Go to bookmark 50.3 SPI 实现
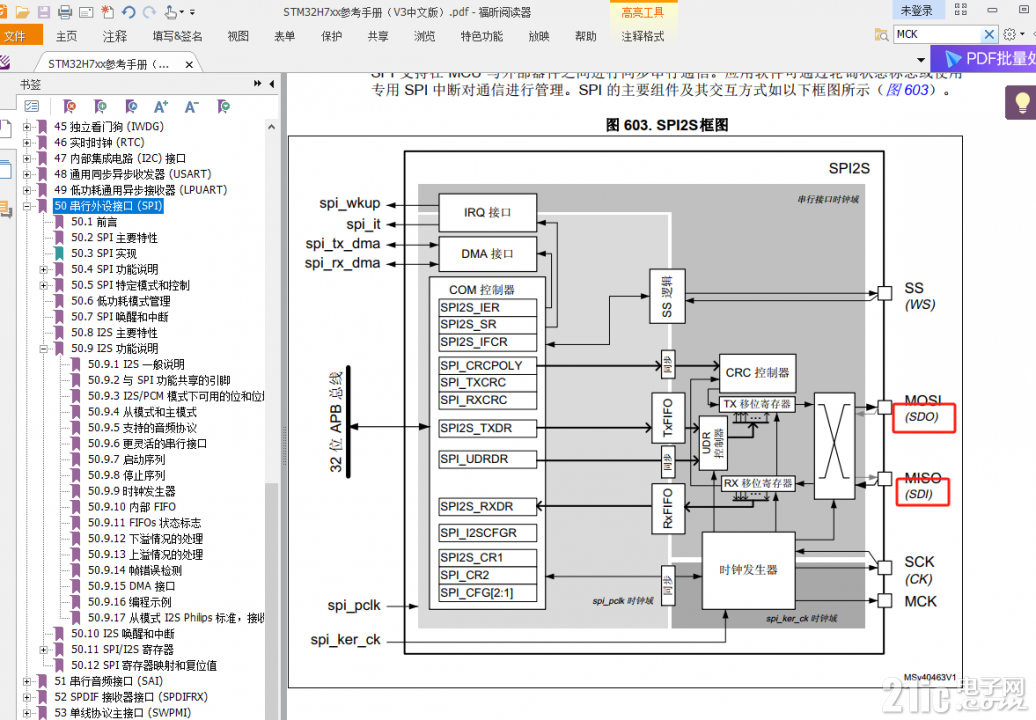1036x720 pixels. (104, 253)
